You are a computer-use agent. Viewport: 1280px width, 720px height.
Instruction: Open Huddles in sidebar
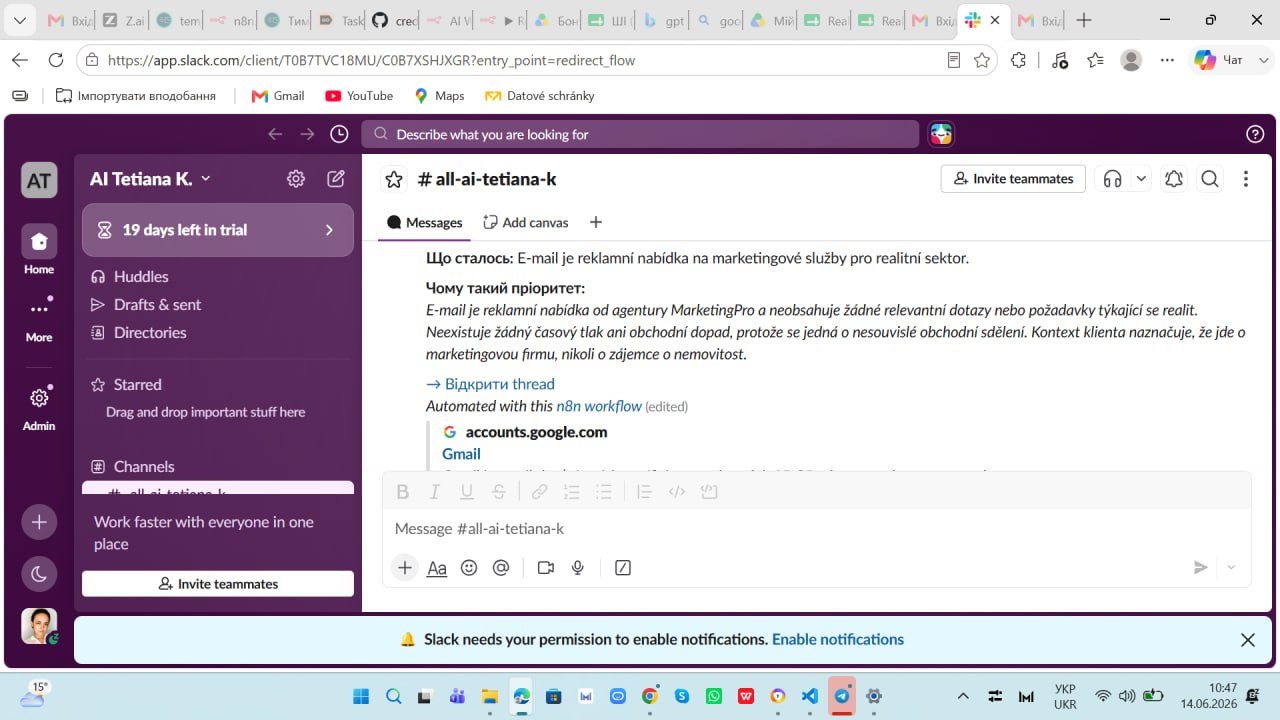click(218, 276)
